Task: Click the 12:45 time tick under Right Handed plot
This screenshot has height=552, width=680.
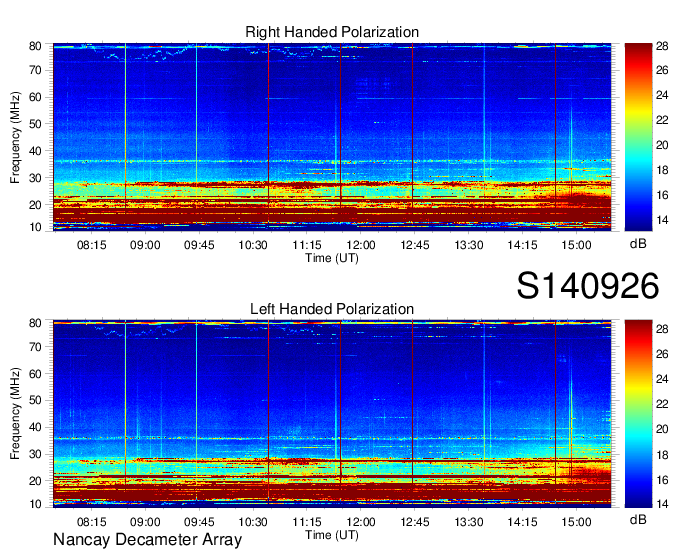Action: pos(415,245)
